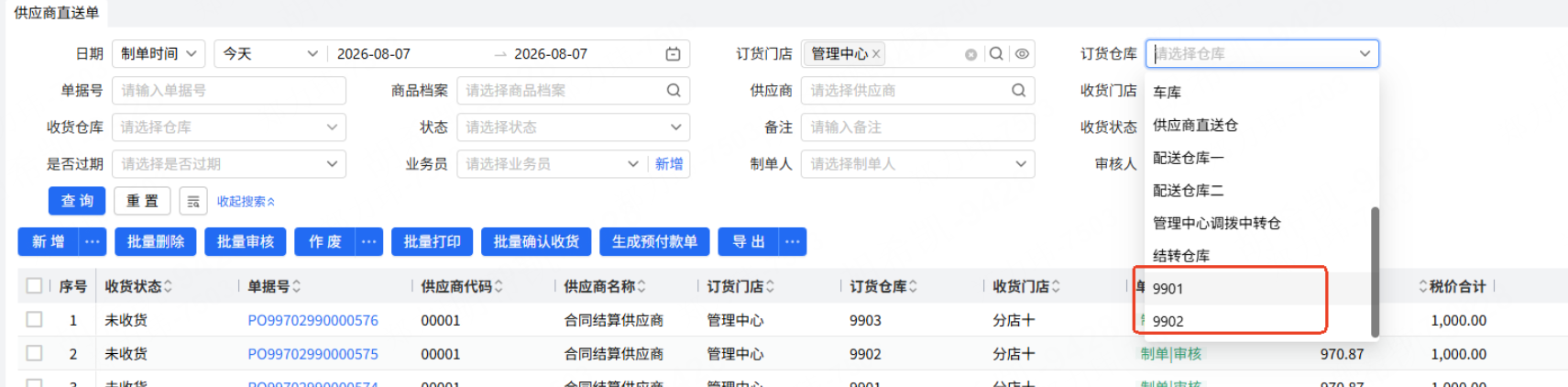Sort by 单据号 column
The image size is (1568, 387).
point(296,287)
